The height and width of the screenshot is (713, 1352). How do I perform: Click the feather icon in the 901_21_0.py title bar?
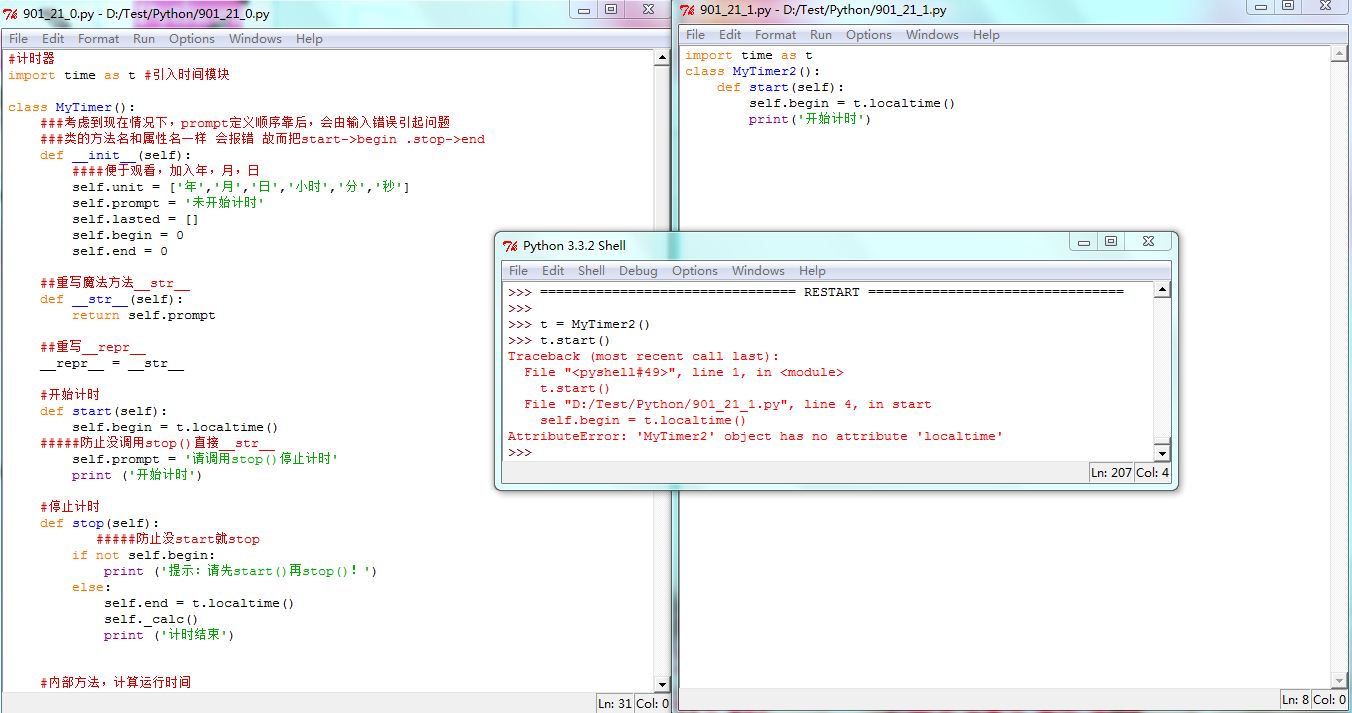click(11, 14)
